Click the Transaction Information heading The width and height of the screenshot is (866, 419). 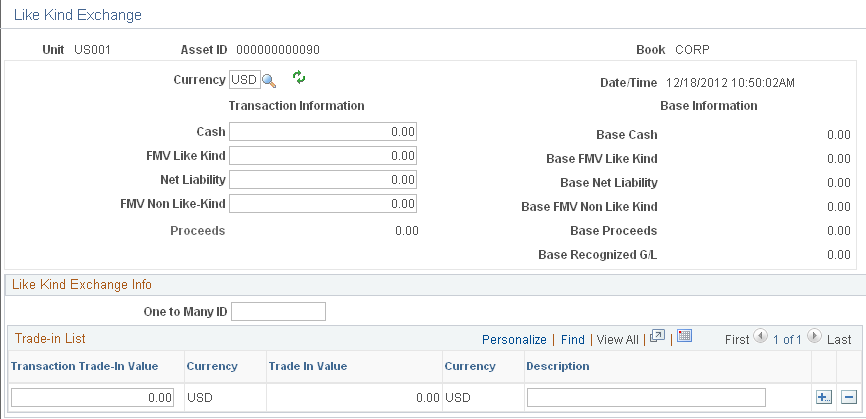point(296,105)
